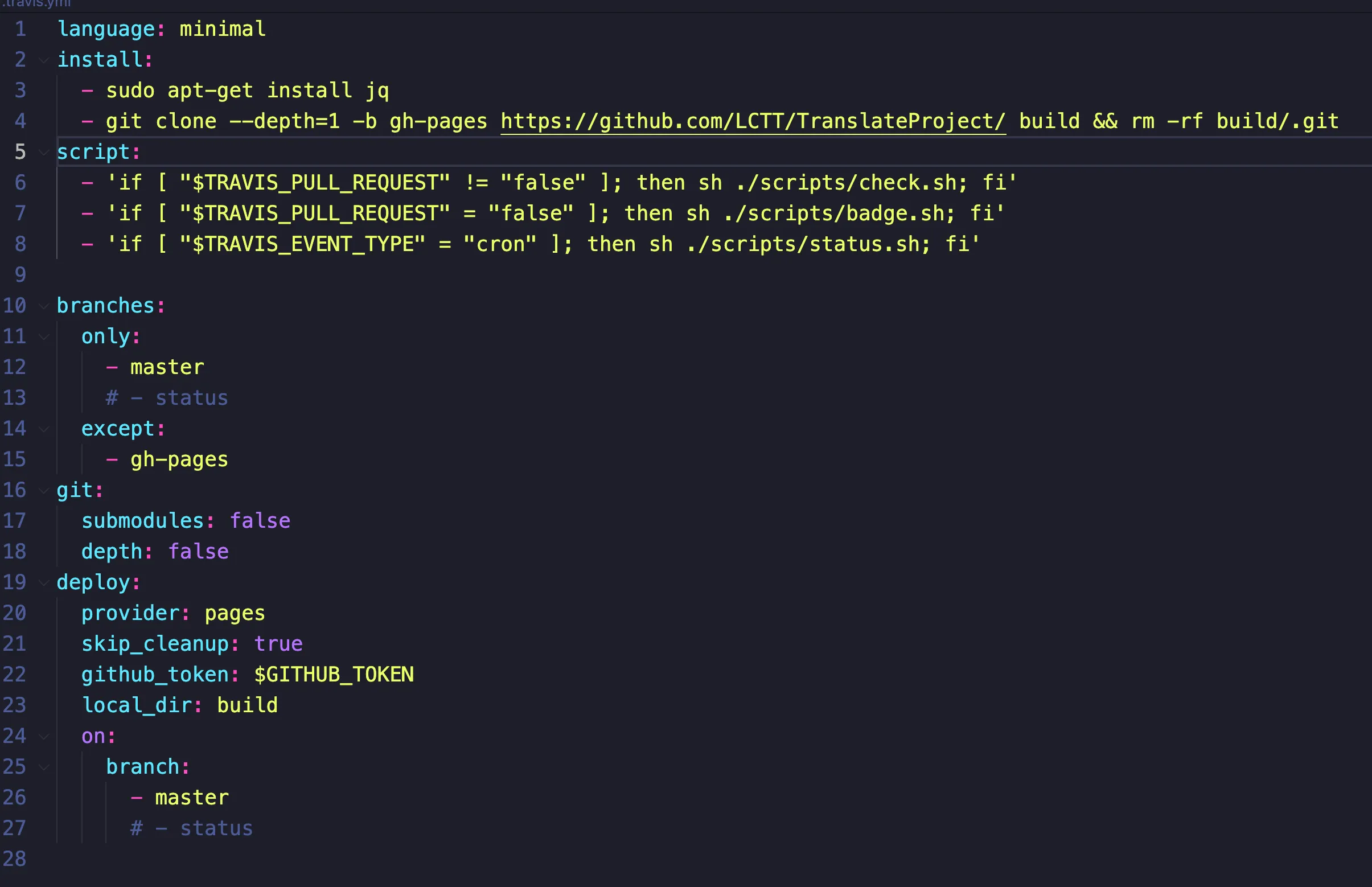The image size is (1372, 887).
Task: Fold the branches section chevron
Action: pyautogui.click(x=44, y=306)
